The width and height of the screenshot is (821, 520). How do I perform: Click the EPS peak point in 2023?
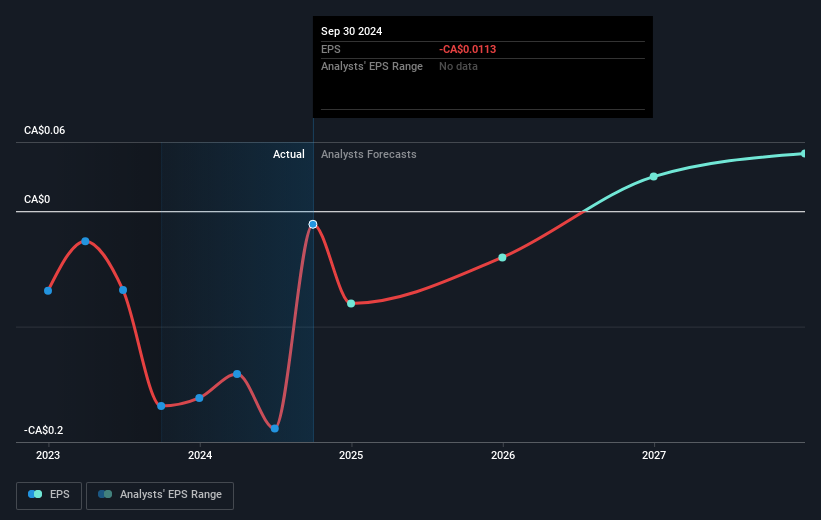(85, 241)
